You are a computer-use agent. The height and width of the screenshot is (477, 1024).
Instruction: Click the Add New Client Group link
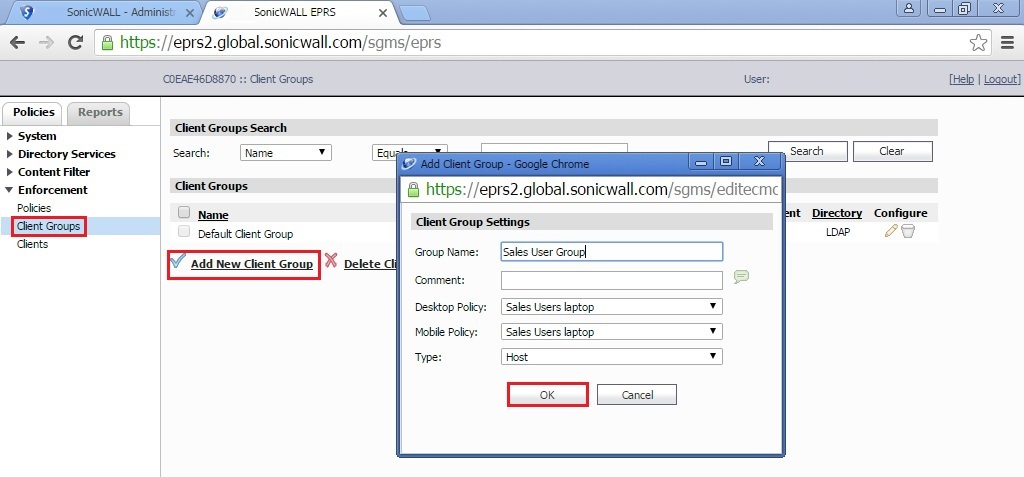pyautogui.click(x=251, y=264)
